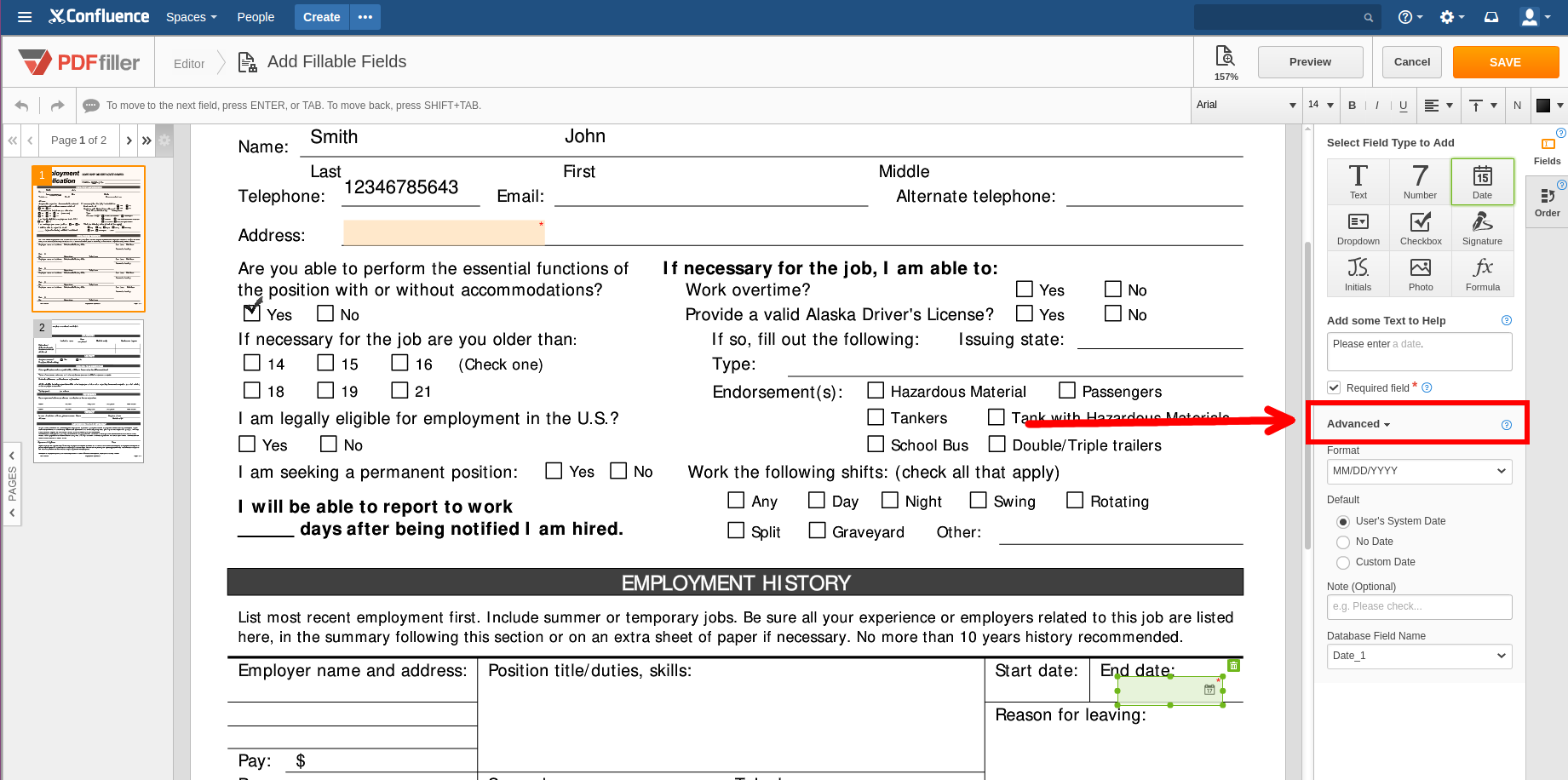Go to the next page arrow
1568x780 pixels.
tap(129, 141)
